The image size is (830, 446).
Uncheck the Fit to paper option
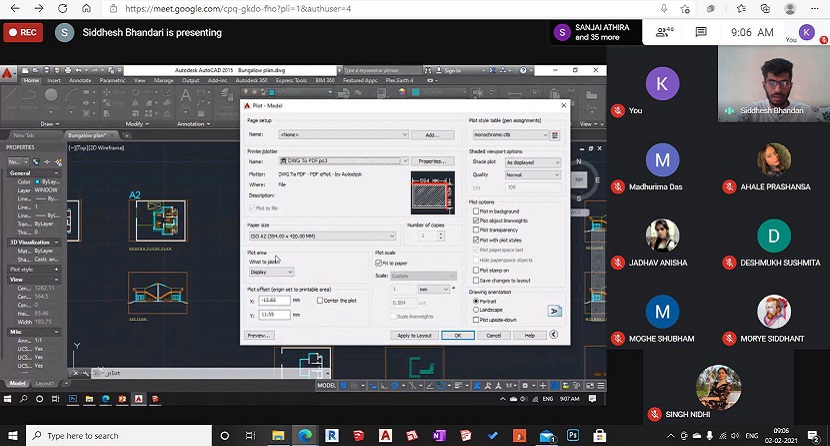[x=378, y=263]
